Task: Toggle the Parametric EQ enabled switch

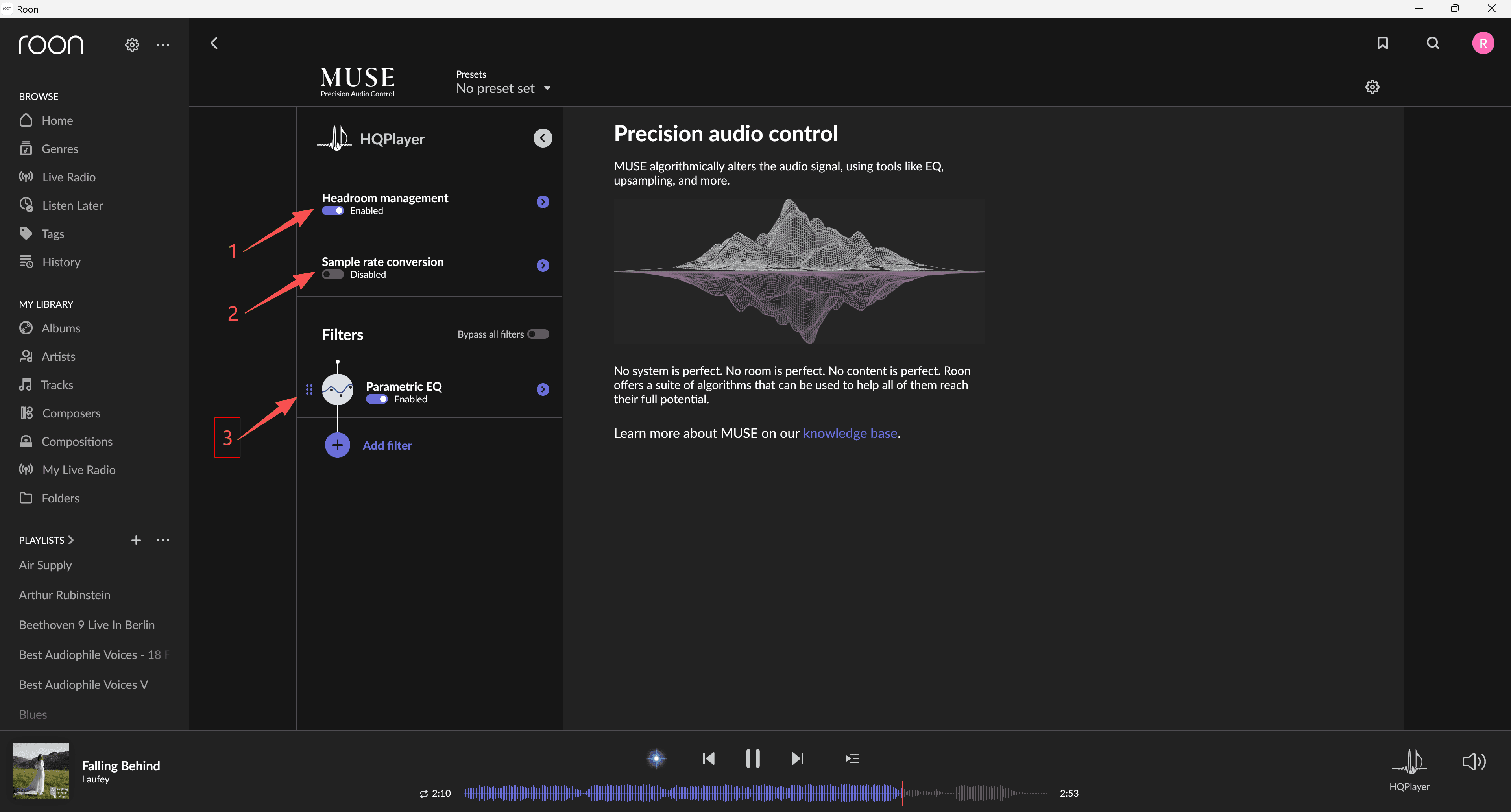Action: (377, 399)
